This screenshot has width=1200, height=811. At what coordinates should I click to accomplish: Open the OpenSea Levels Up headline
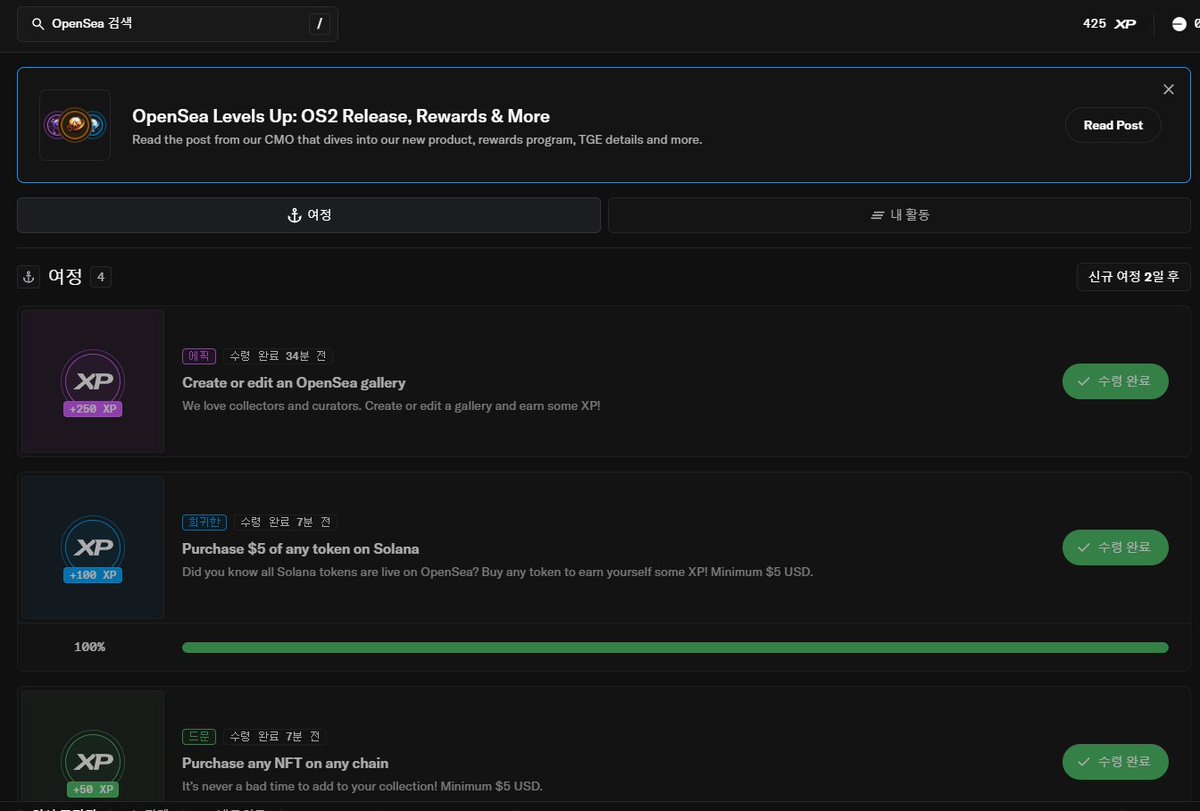coord(341,116)
